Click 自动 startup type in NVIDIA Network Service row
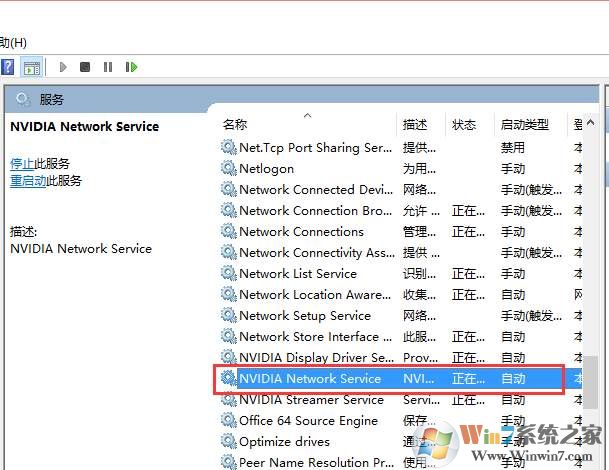This screenshot has height=470, width=609. [513, 378]
